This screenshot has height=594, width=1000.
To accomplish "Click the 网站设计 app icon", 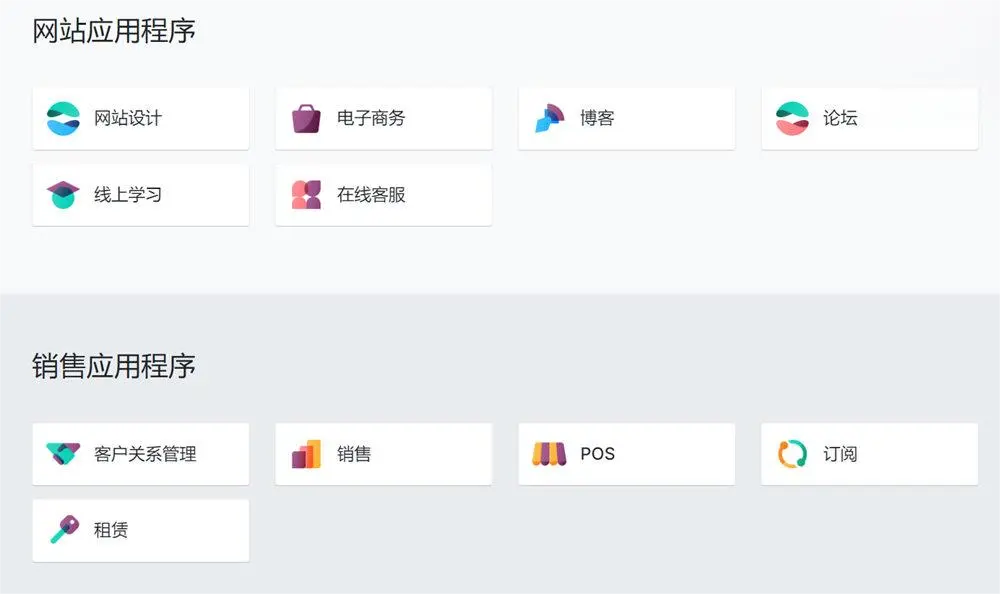I will pyautogui.click(x=63, y=118).
